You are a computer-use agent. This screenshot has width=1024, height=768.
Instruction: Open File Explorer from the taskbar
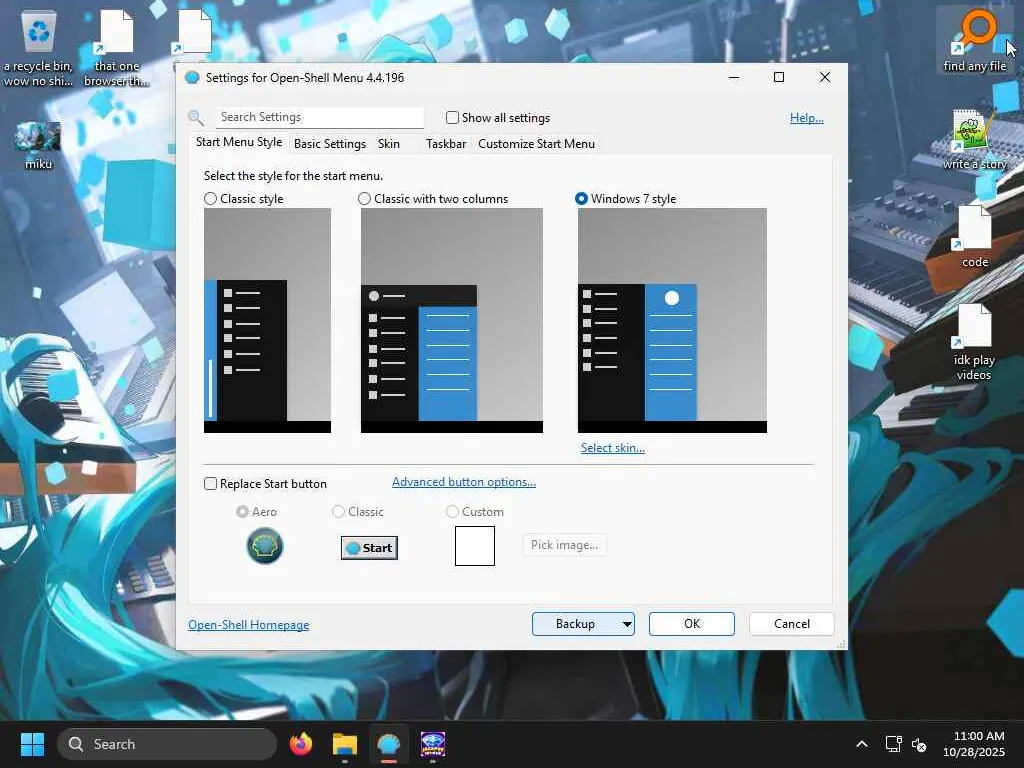coord(345,744)
